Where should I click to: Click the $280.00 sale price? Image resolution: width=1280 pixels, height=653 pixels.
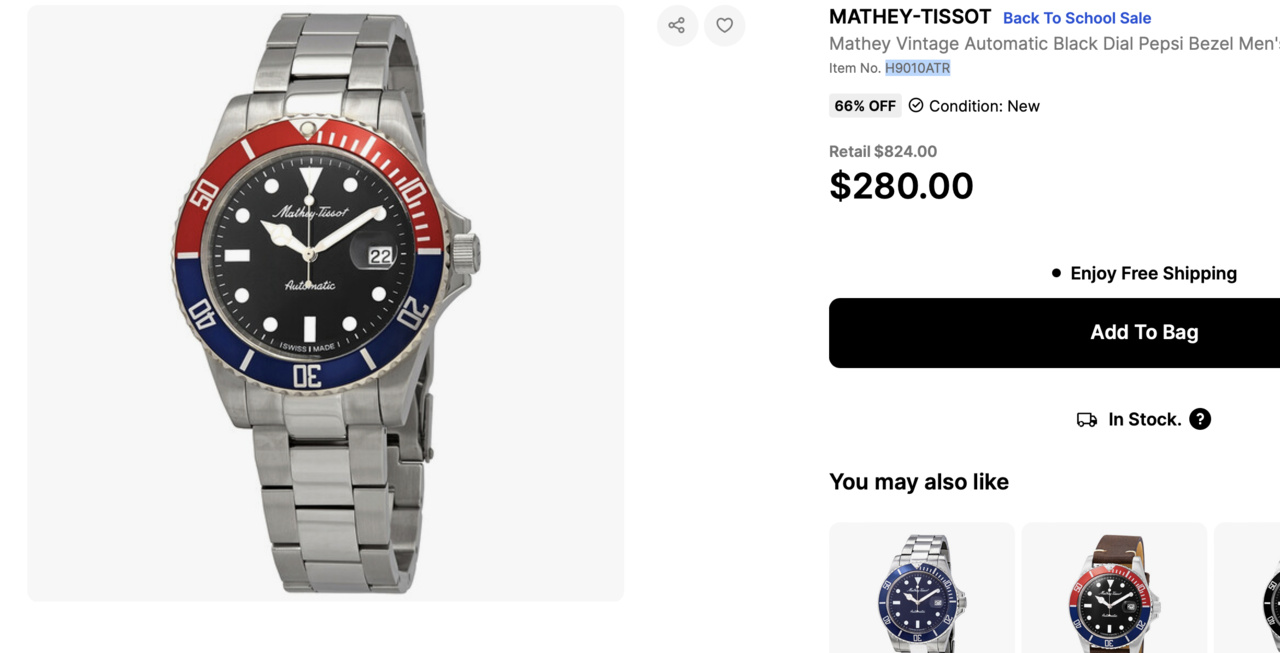point(900,186)
